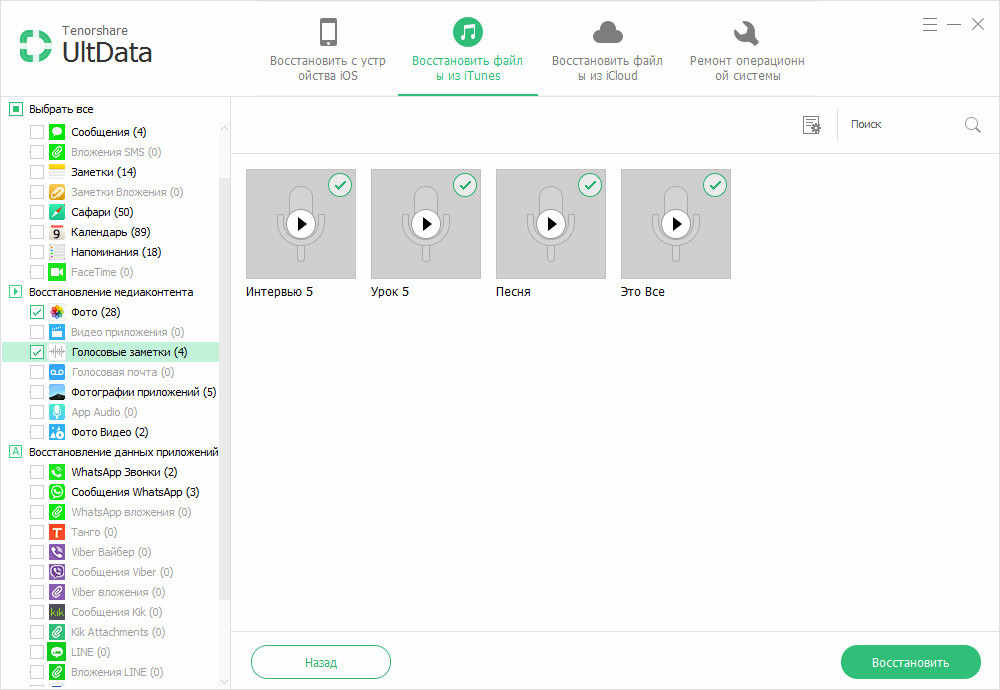
Task: Click the magnifying glass search icon
Action: [x=973, y=125]
